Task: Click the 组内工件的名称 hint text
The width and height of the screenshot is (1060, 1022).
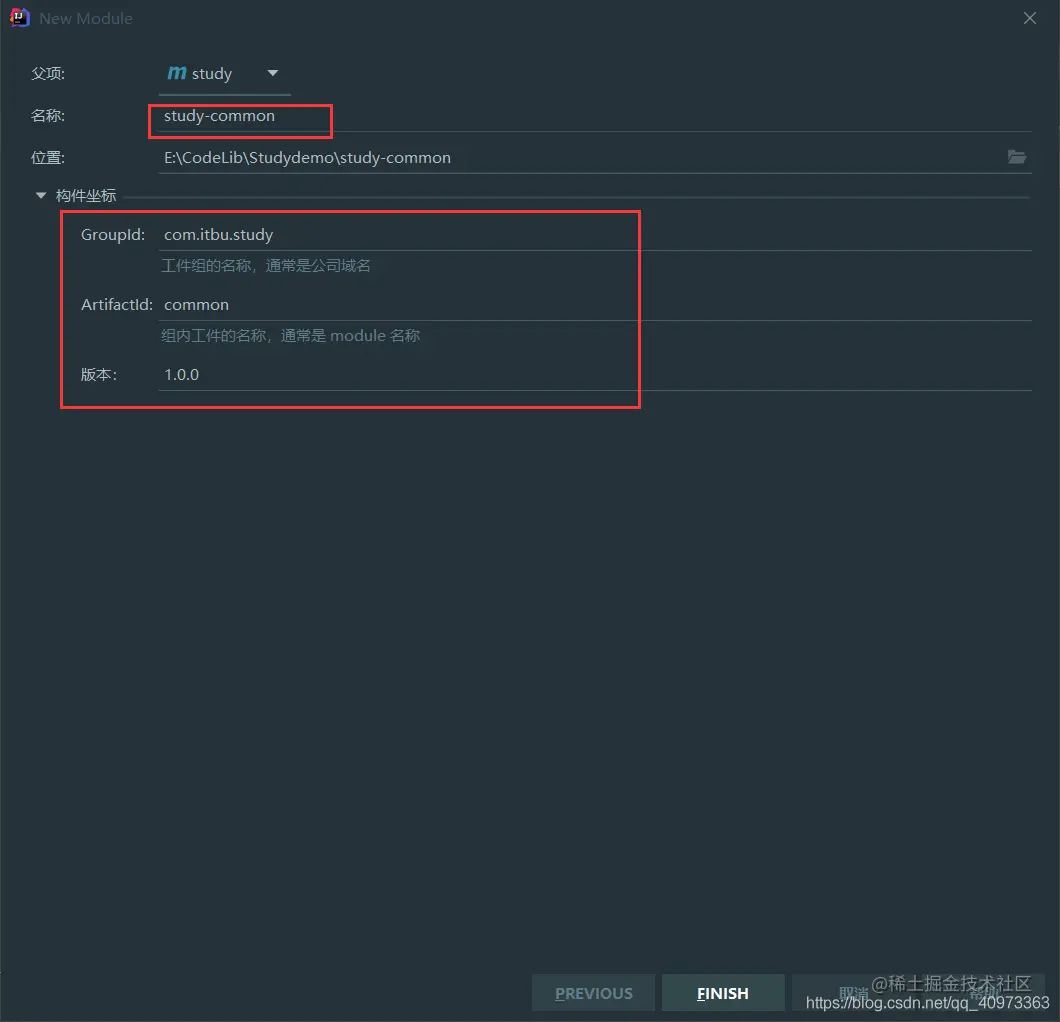Action: 291,336
